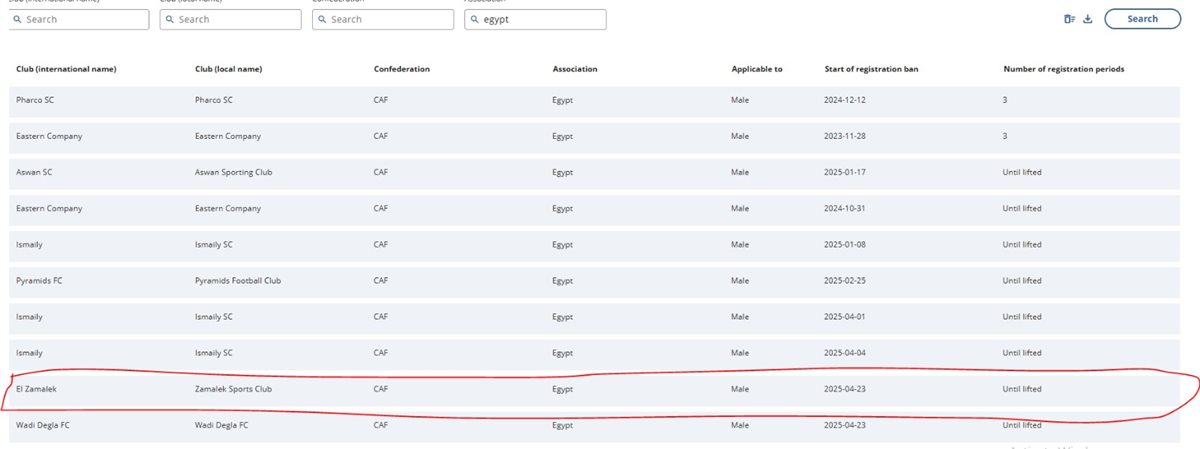1200x449 pixels.
Task: Click the clear filters trash icon
Action: click(1069, 19)
